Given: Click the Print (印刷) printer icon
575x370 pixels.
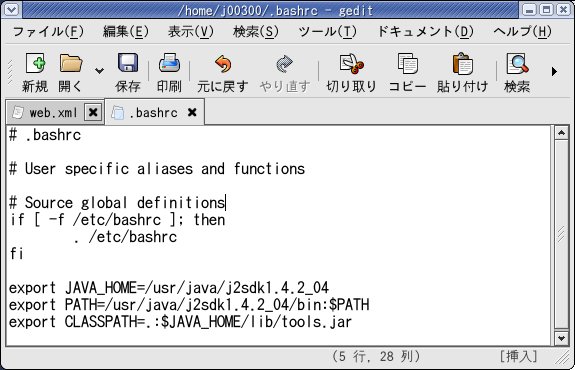Looking at the screenshot, I should point(169,63).
